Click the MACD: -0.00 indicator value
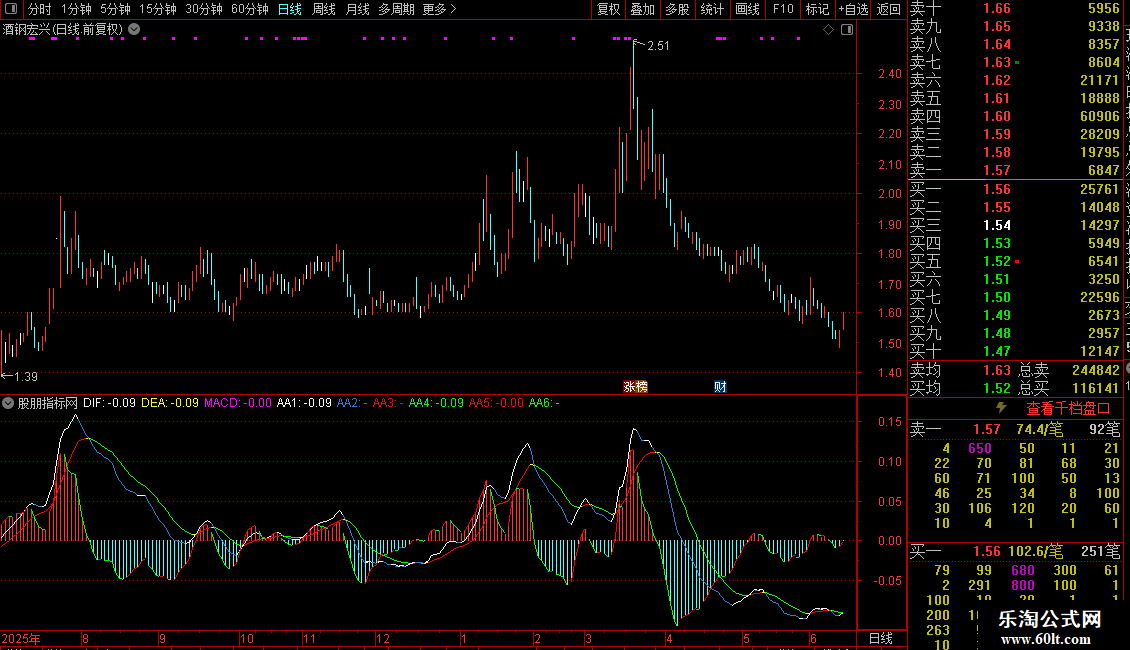Image resolution: width=1130 pixels, height=650 pixels. [238, 403]
